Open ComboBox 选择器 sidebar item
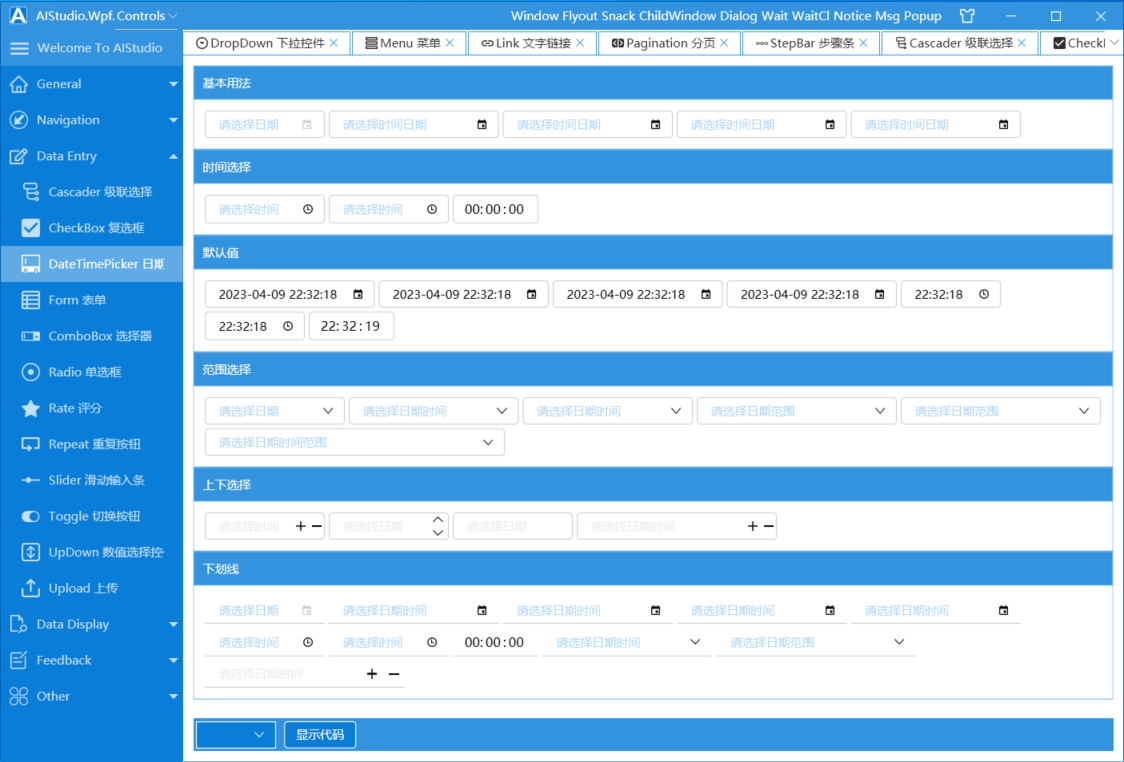The width and height of the screenshot is (1124, 762). 92,336
